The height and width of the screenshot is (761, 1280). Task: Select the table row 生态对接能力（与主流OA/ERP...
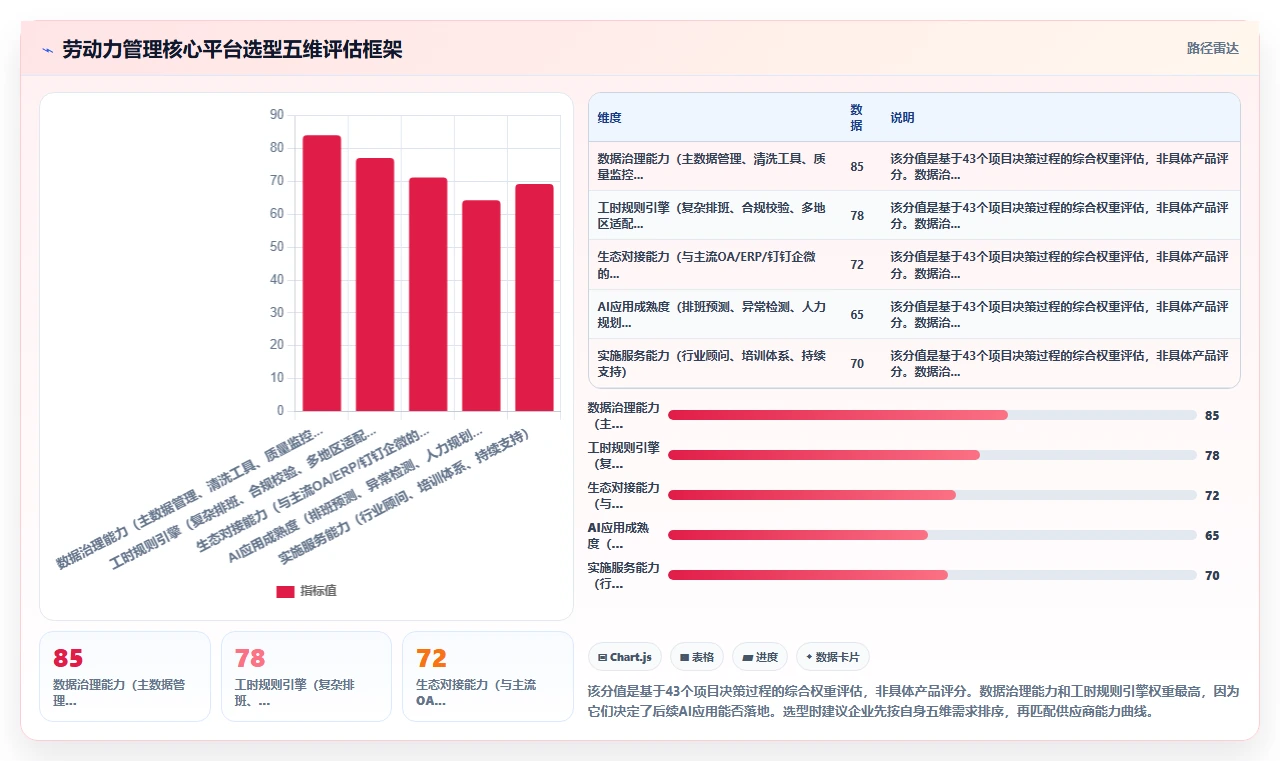(x=914, y=264)
